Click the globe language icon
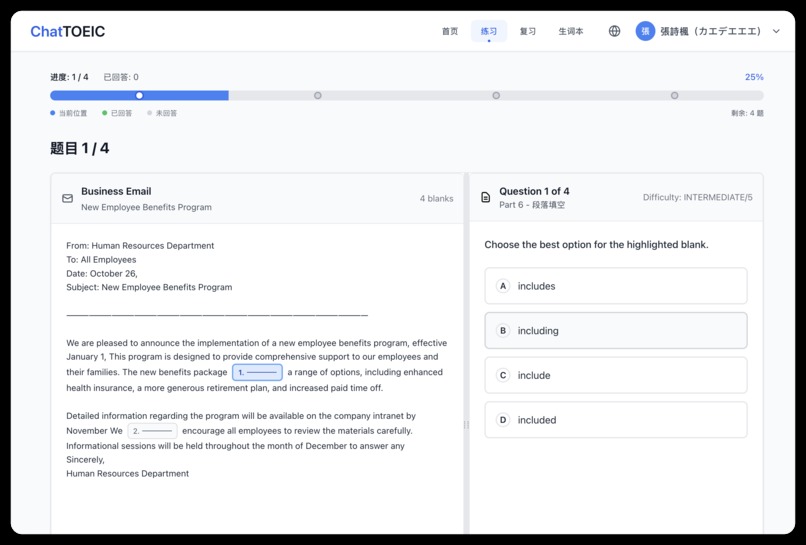The height and width of the screenshot is (545, 806). (x=614, y=31)
